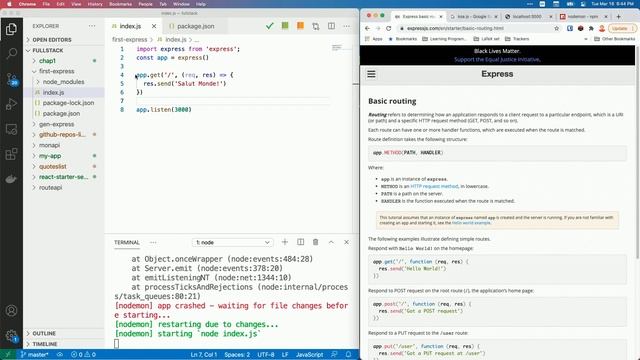Open the Explorer view in the activity bar
This screenshot has width=640, height=360.
(x=11, y=29)
